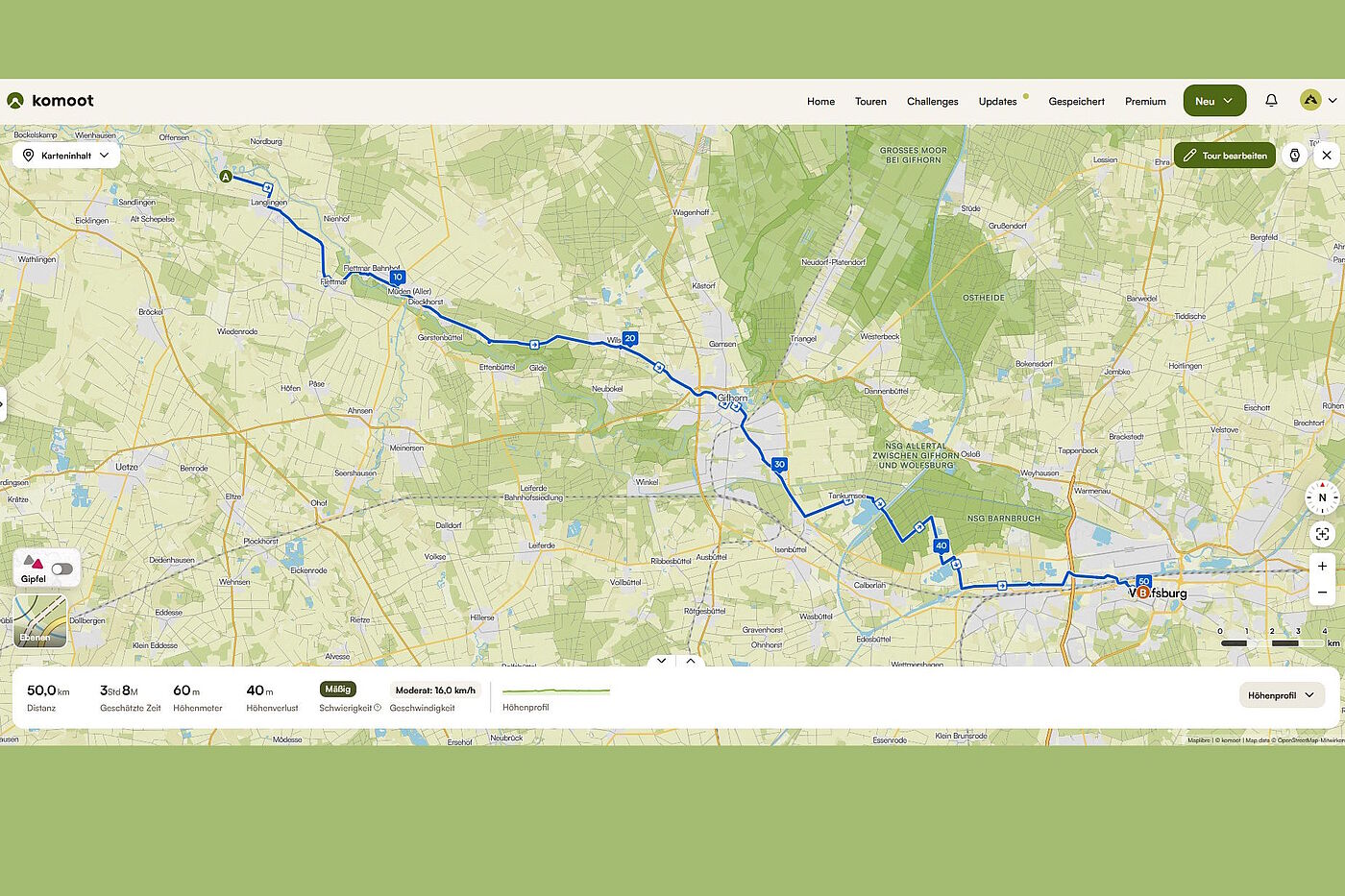Click Tour bearbeiten
1345x896 pixels.
point(1225,156)
